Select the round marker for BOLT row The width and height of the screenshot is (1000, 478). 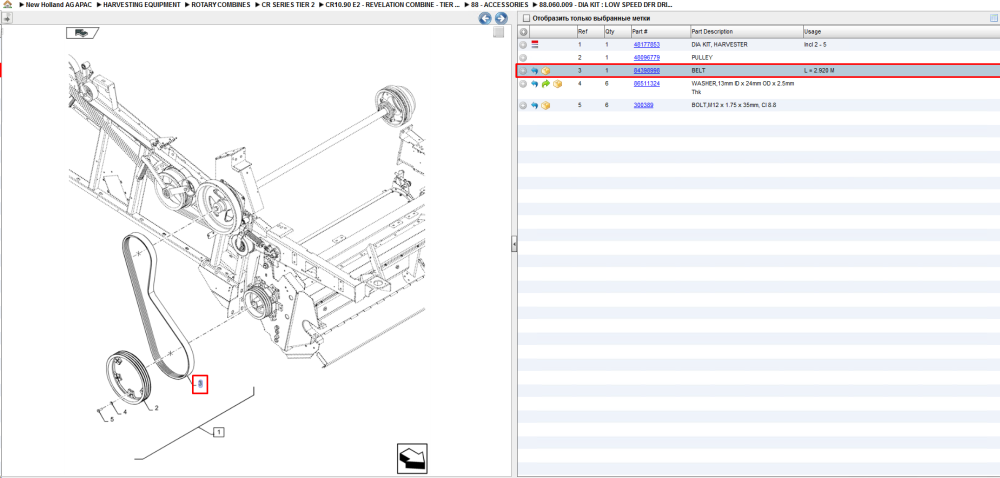(x=523, y=105)
